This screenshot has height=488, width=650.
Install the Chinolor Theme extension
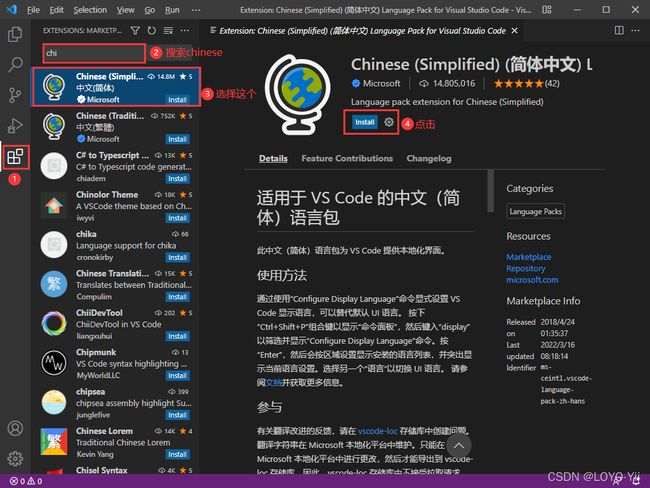tap(177, 218)
